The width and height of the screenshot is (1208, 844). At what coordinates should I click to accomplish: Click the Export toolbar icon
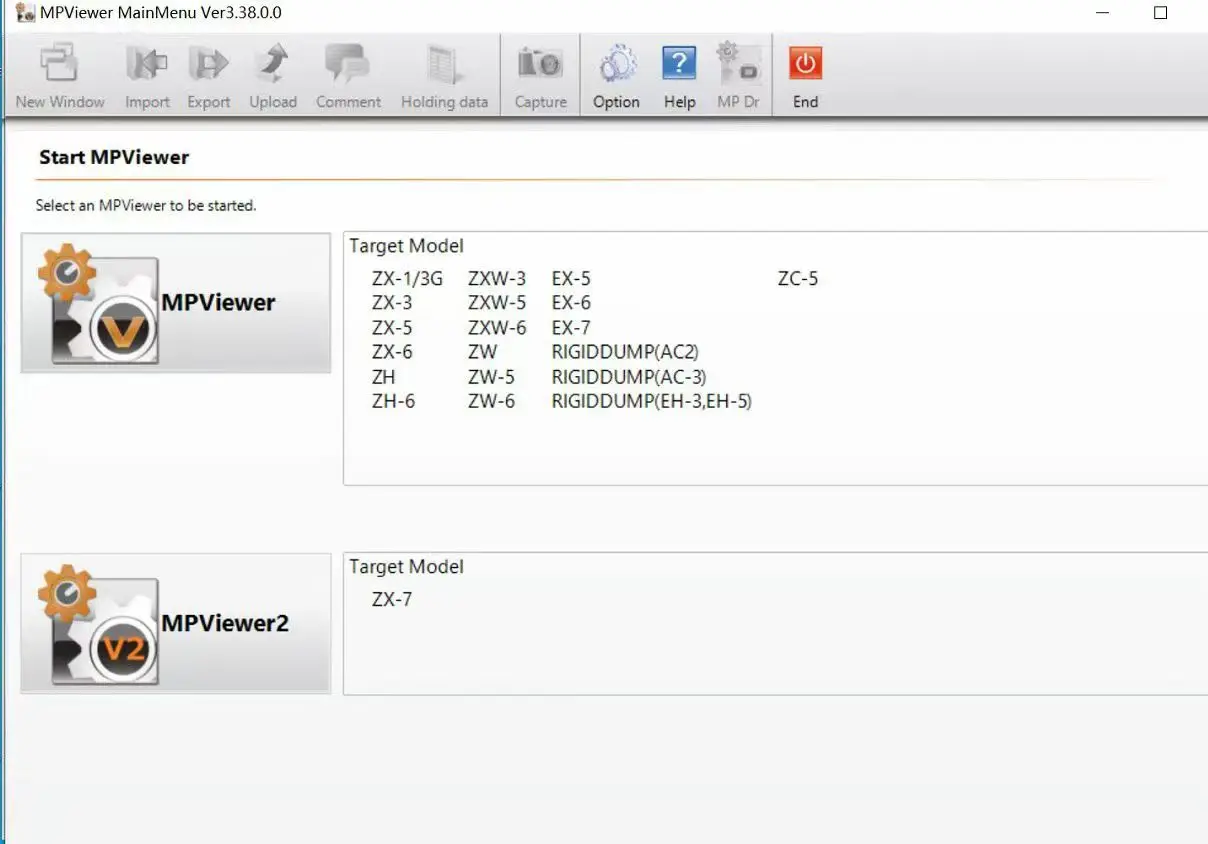[209, 75]
